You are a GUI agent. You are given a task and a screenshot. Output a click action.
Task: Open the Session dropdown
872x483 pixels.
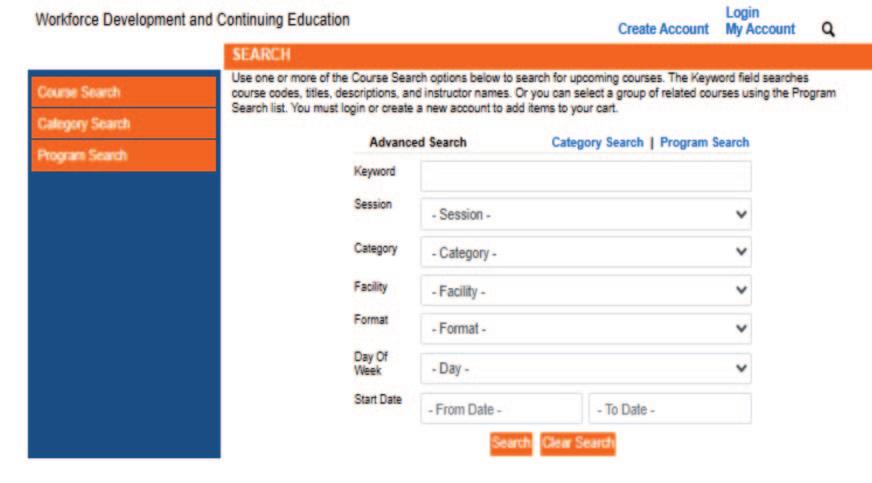pos(585,215)
